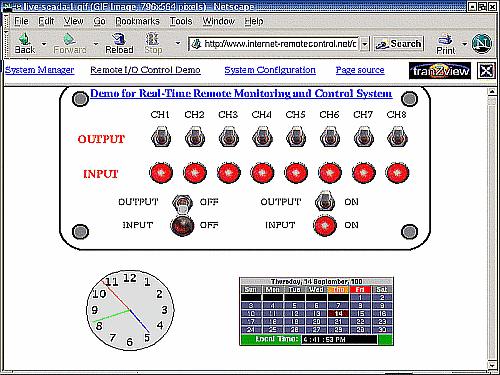Click the CH8 input red indicator lamp
Screen dimensions: 500x375
point(397,173)
